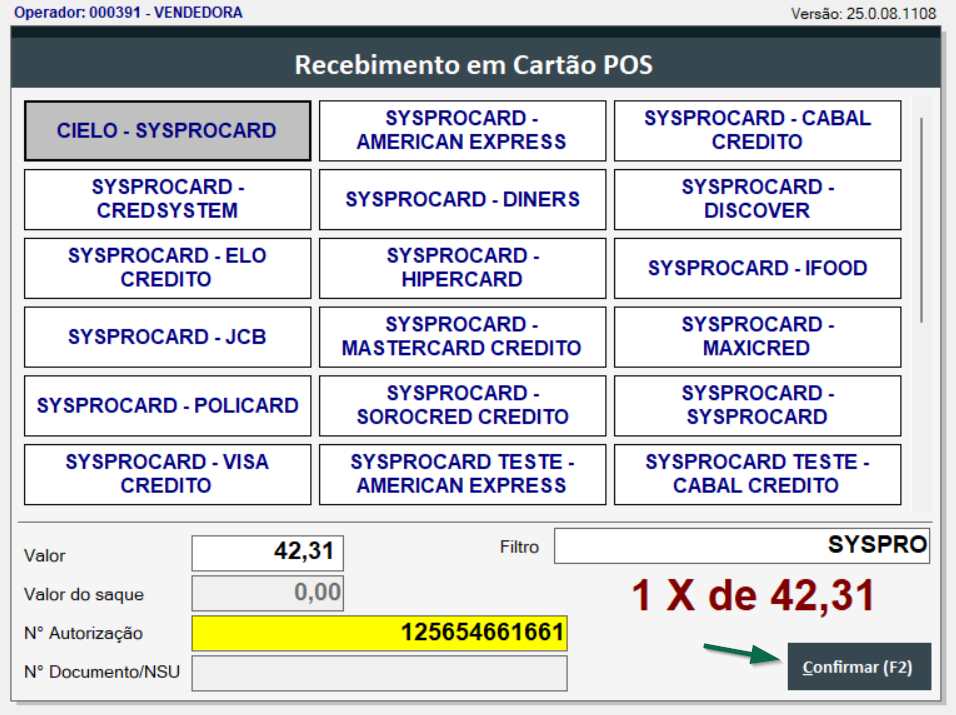This screenshot has height=715, width=956.
Task: Click the 'Recebimento em Cartão POS' title
Action: click(x=474, y=65)
